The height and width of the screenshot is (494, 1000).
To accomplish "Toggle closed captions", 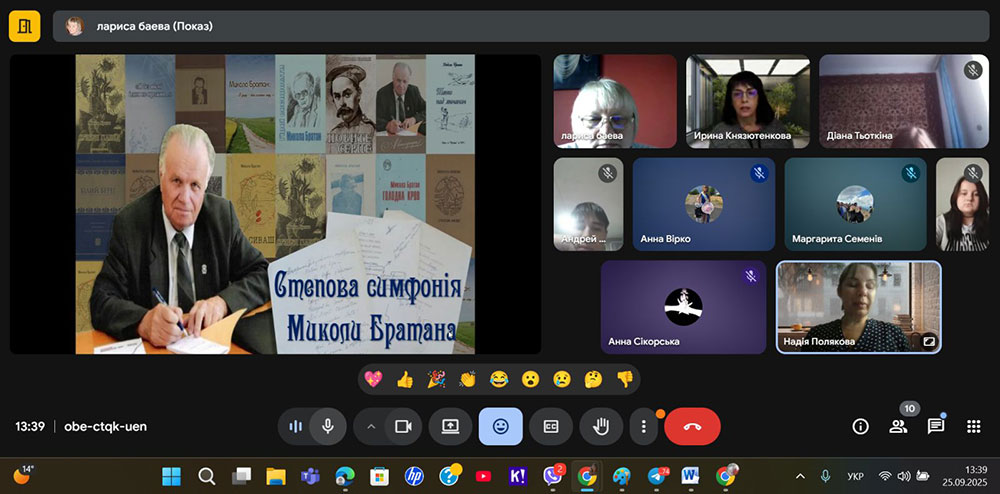I will (x=550, y=426).
